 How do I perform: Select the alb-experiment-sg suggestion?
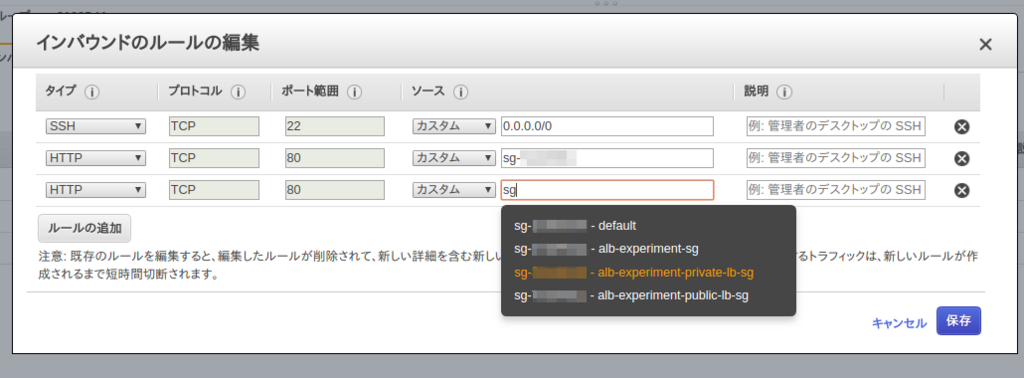pos(648,249)
